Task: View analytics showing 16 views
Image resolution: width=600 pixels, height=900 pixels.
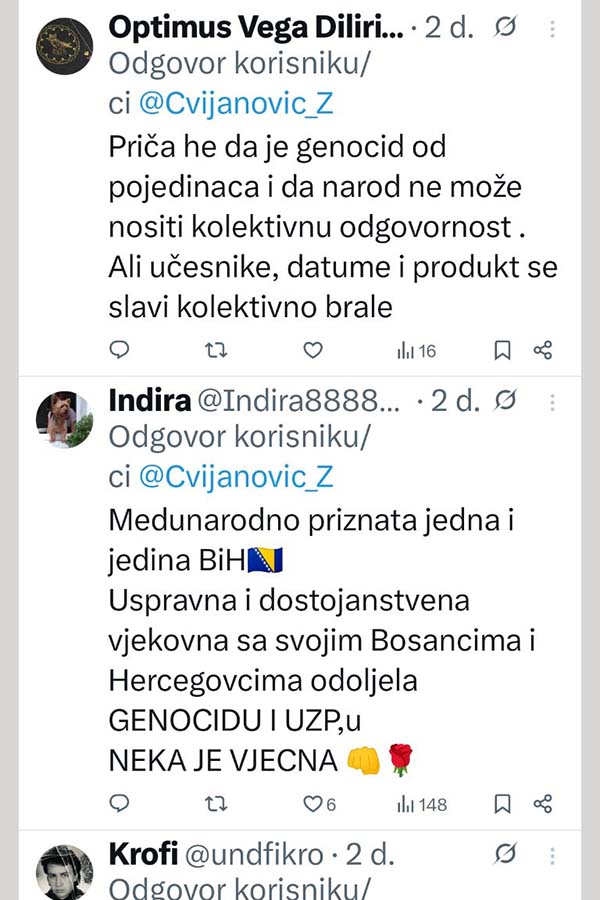Action: tap(416, 350)
